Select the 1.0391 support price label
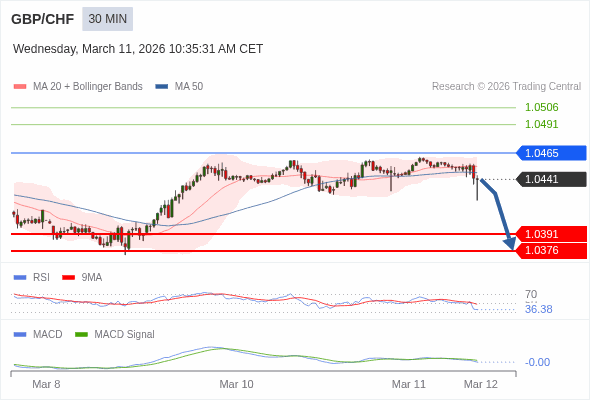This screenshot has width=590, height=400. pos(551,234)
